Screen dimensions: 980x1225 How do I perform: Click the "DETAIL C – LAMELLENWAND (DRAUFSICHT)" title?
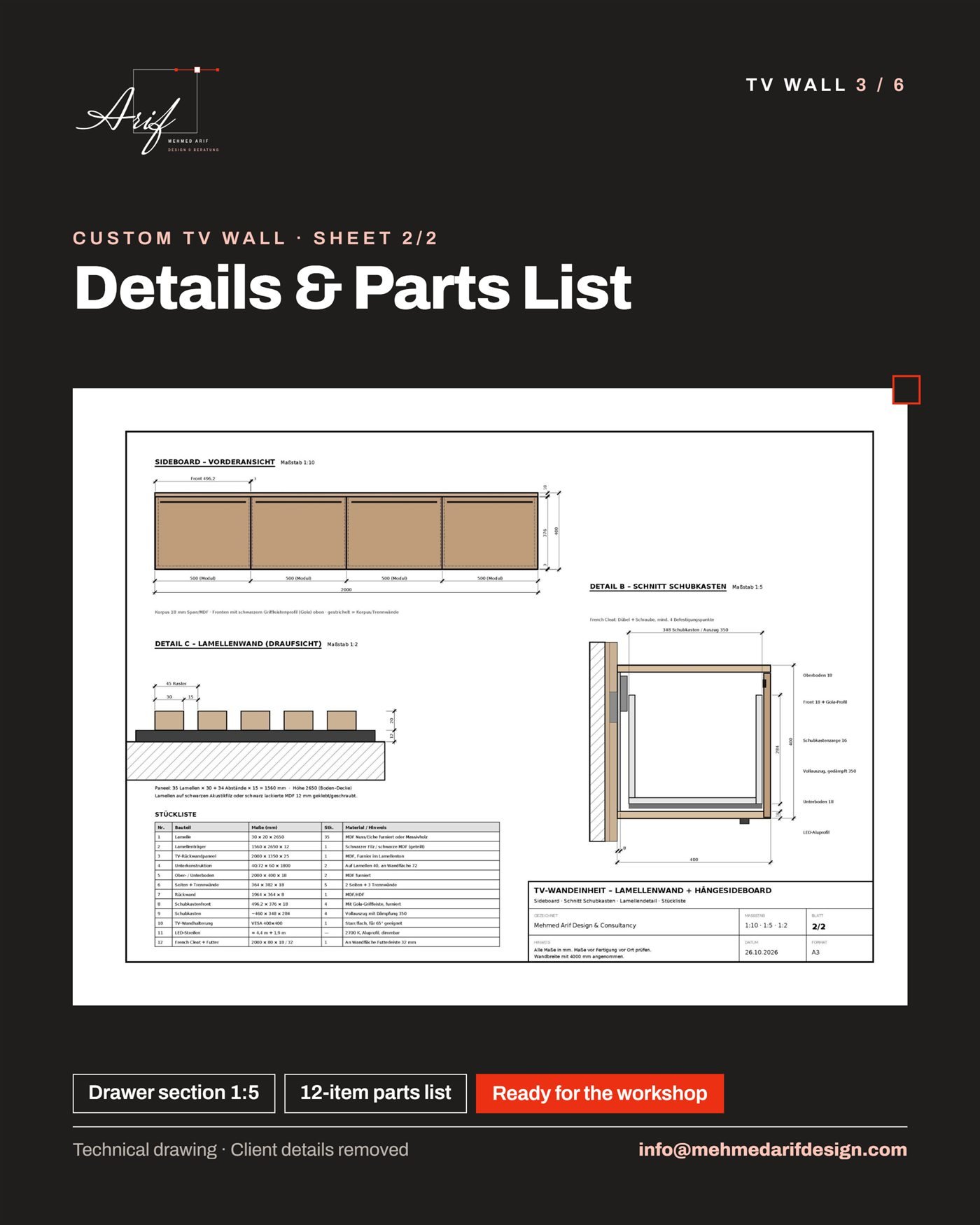click(238, 643)
